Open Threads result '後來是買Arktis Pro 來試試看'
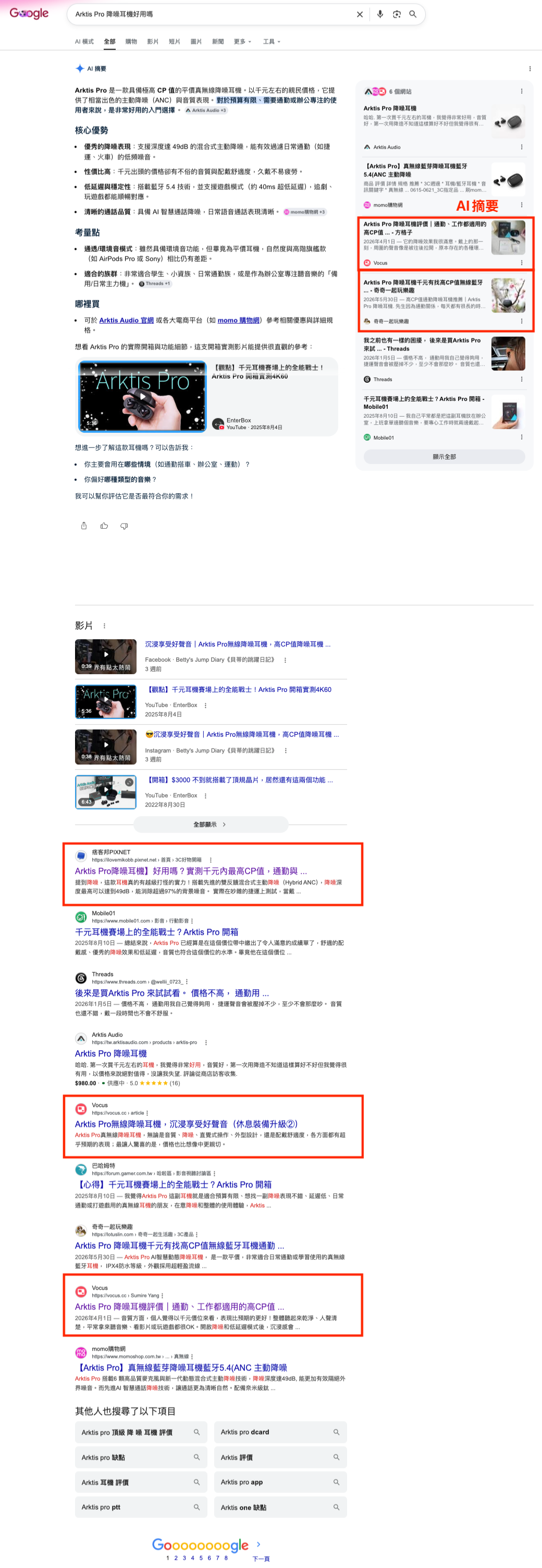 click(x=171, y=993)
